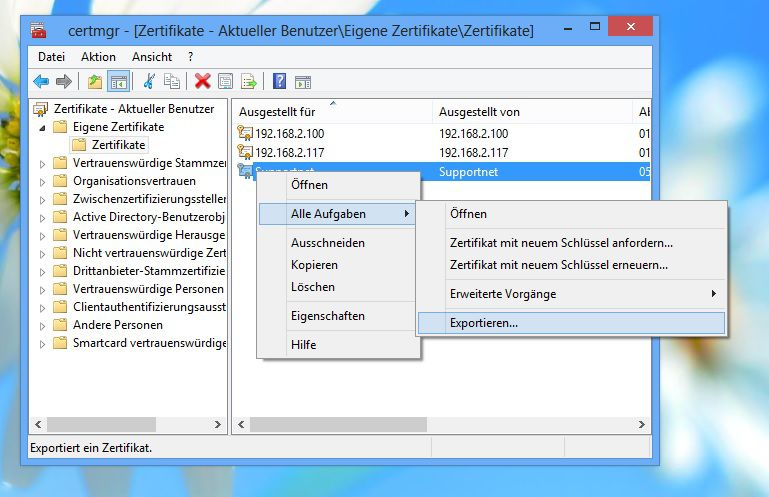Select Alle Aufgaben in context menu

coord(338,214)
